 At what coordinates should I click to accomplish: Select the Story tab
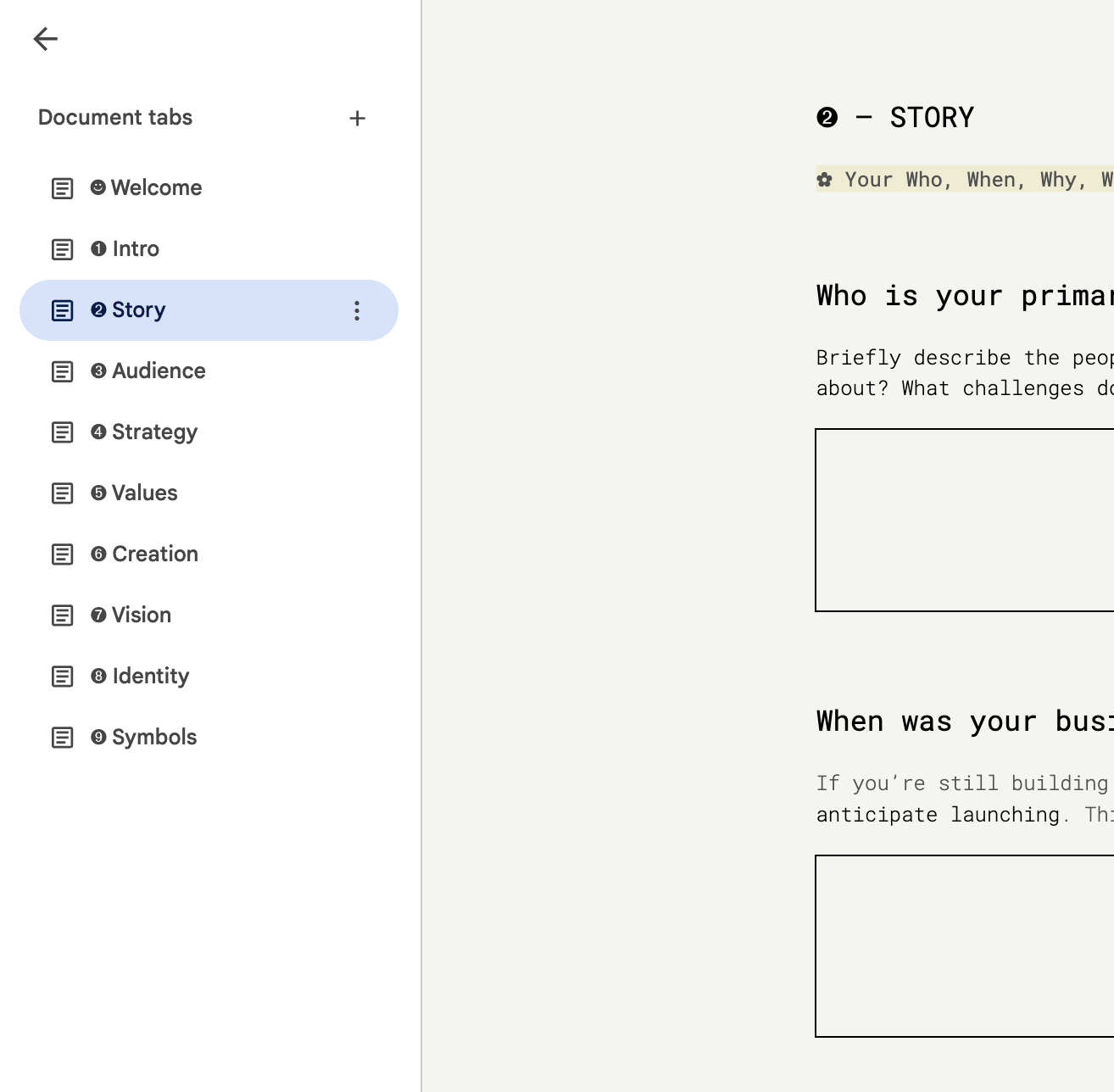coord(209,310)
